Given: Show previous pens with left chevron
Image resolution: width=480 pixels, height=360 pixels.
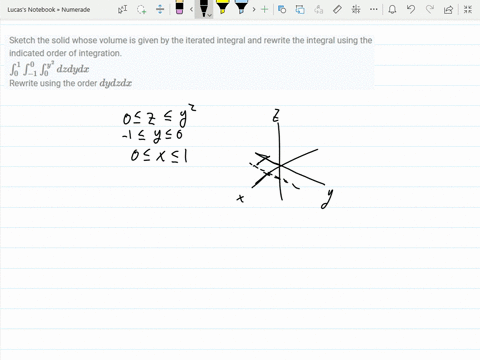Looking at the screenshot, I should (x=191, y=9).
